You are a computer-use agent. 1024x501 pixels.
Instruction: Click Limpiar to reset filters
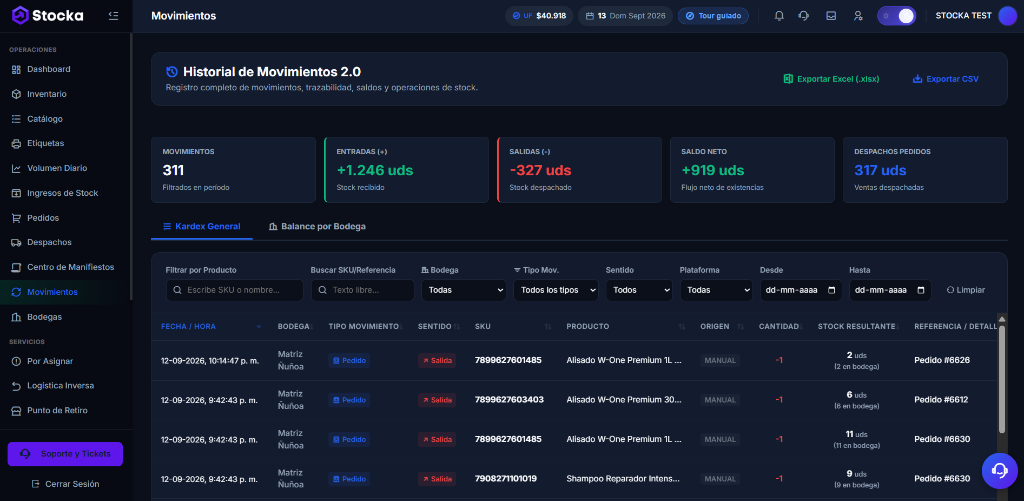click(x=965, y=290)
